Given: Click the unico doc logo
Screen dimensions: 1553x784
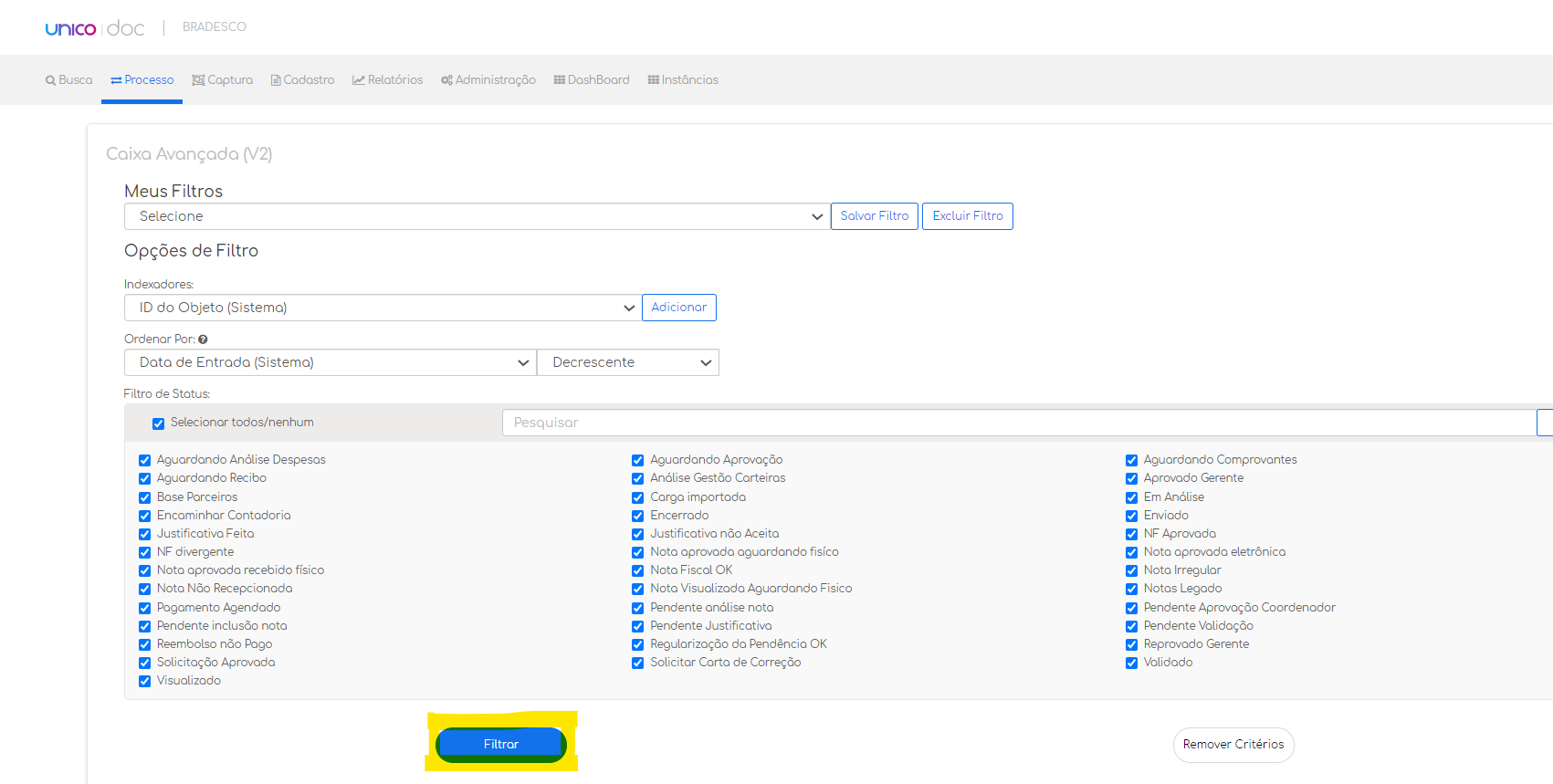Looking at the screenshot, I should point(95,28).
